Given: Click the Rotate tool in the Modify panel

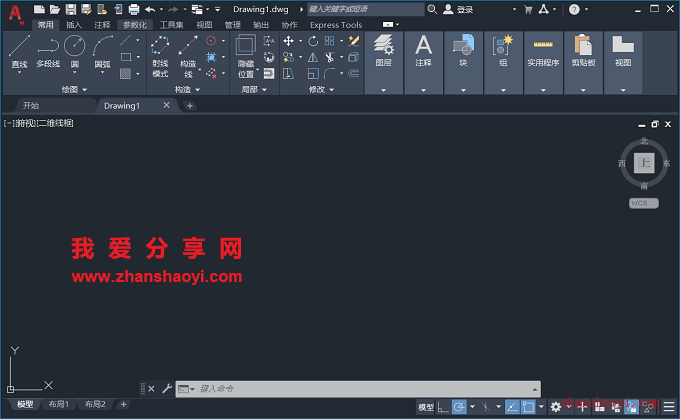Looking at the screenshot, I should click(313, 41).
